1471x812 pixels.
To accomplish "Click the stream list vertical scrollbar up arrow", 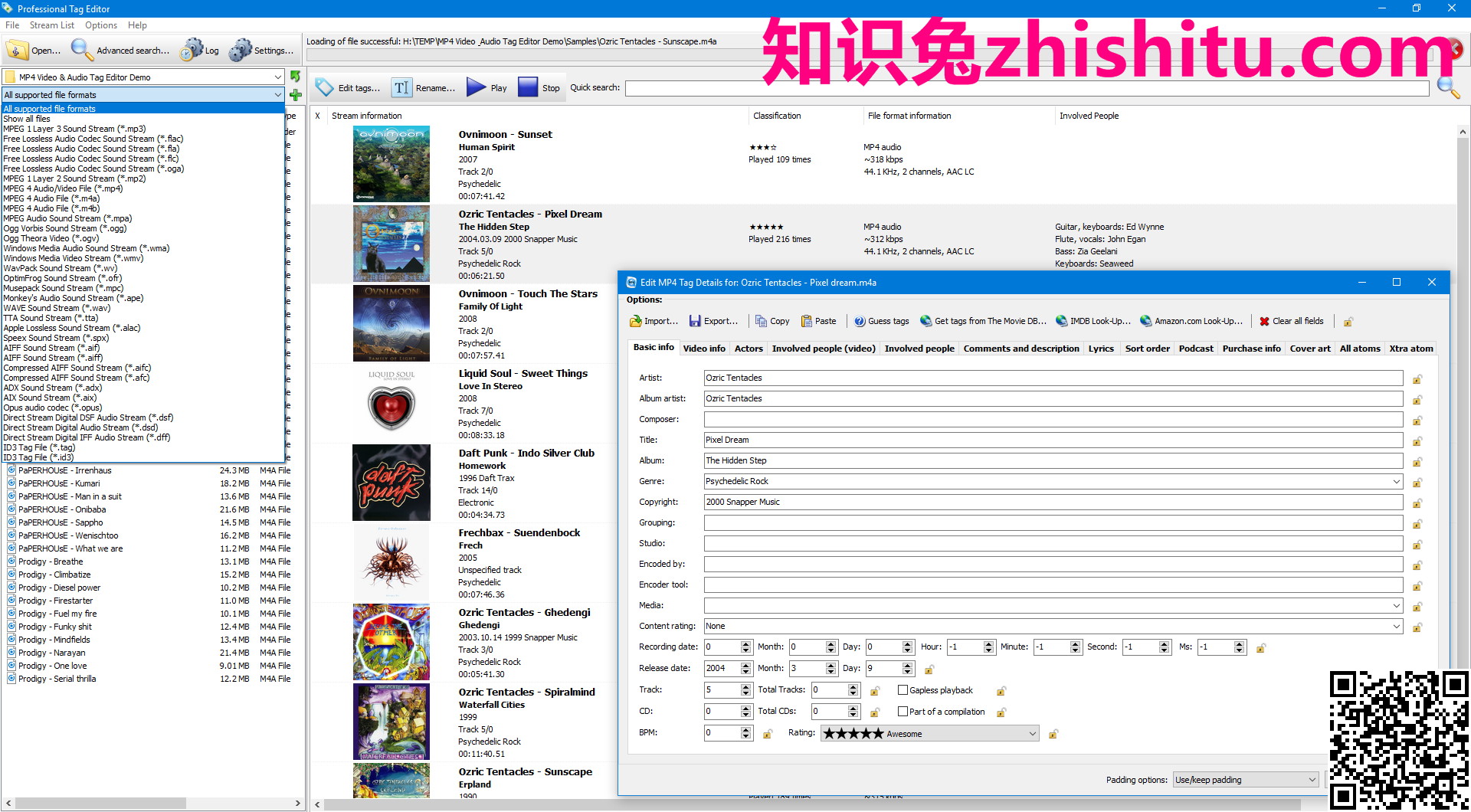I will [x=1463, y=132].
